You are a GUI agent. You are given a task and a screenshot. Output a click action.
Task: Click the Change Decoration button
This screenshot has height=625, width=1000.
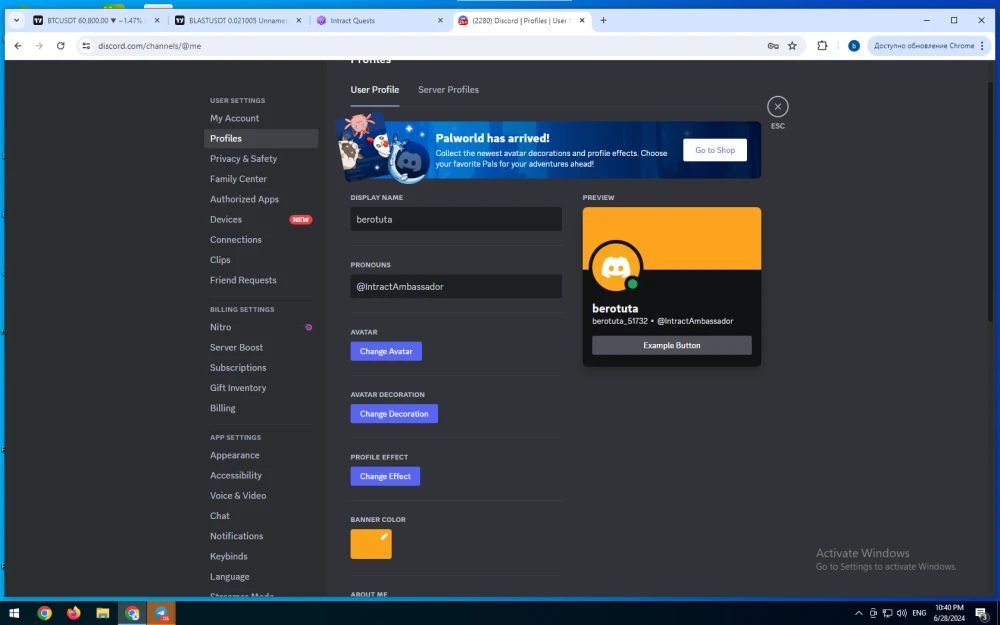point(394,414)
